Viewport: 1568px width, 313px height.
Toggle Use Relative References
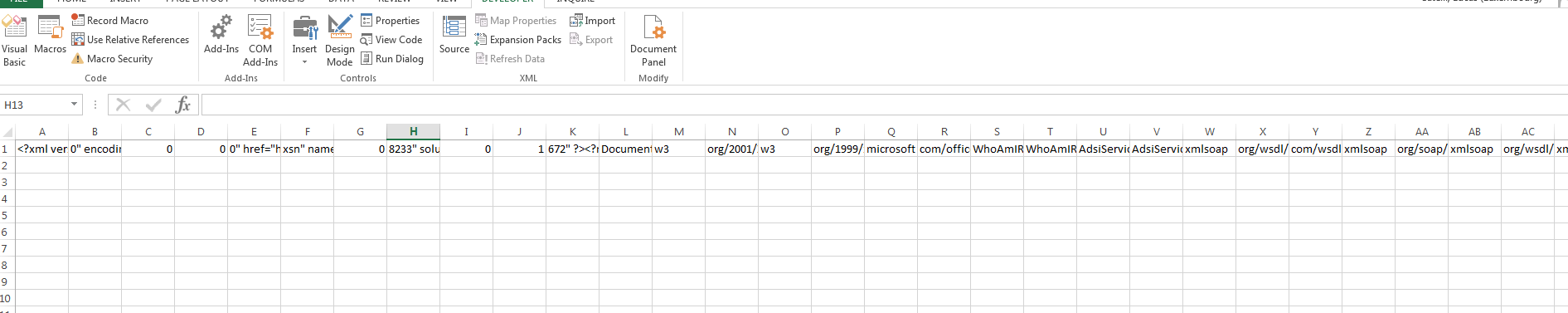[130, 40]
